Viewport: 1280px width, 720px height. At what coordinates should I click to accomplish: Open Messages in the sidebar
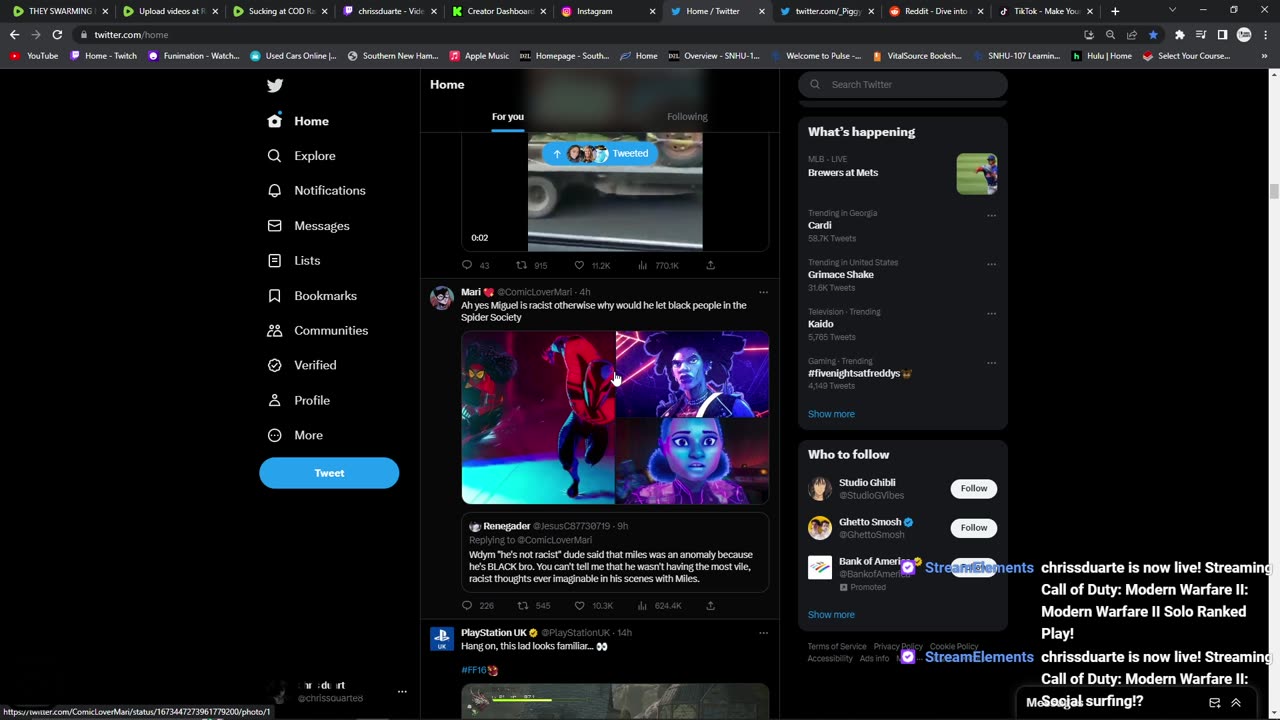tap(308, 226)
